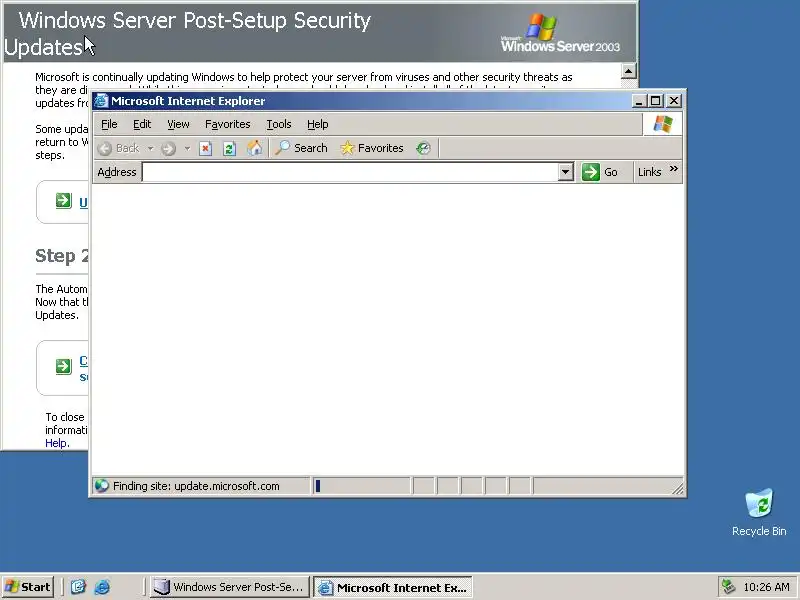Click the Links toolbar label
This screenshot has width=800, height=600.
pos(649,172)
